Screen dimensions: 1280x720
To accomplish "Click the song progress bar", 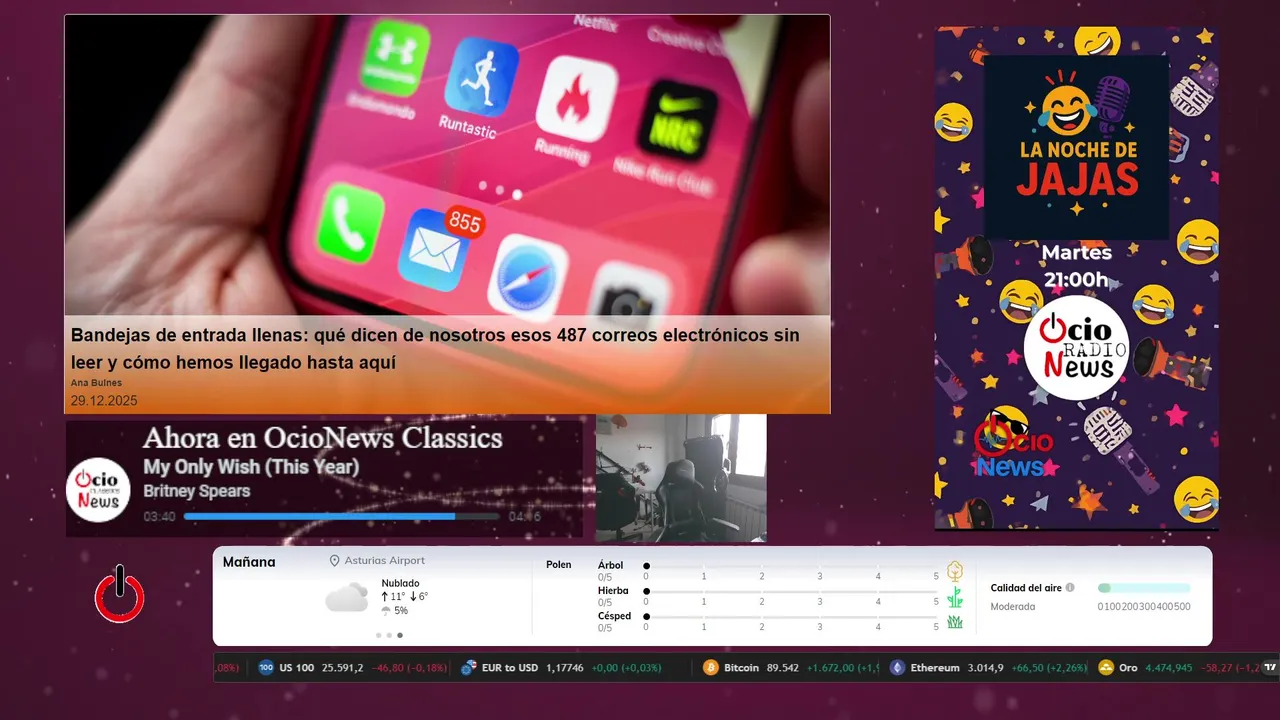I will [x=341, y=517].
